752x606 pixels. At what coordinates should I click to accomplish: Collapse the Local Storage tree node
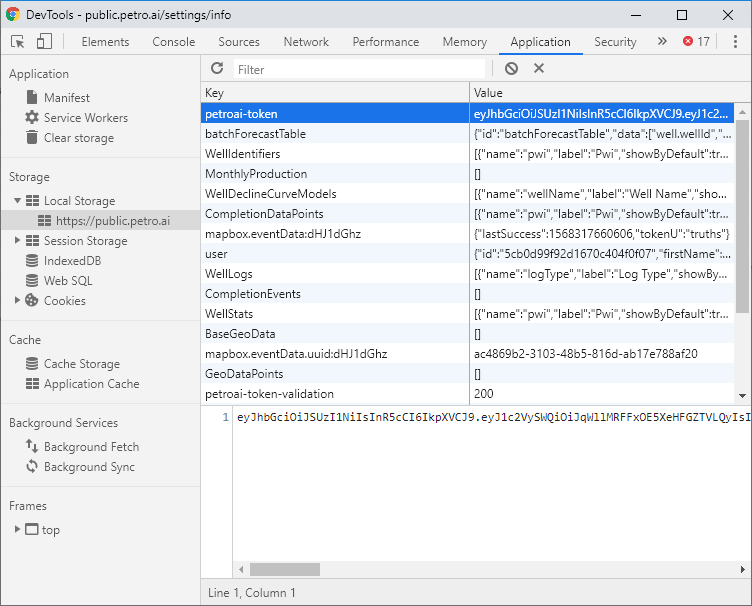point(17,200)
